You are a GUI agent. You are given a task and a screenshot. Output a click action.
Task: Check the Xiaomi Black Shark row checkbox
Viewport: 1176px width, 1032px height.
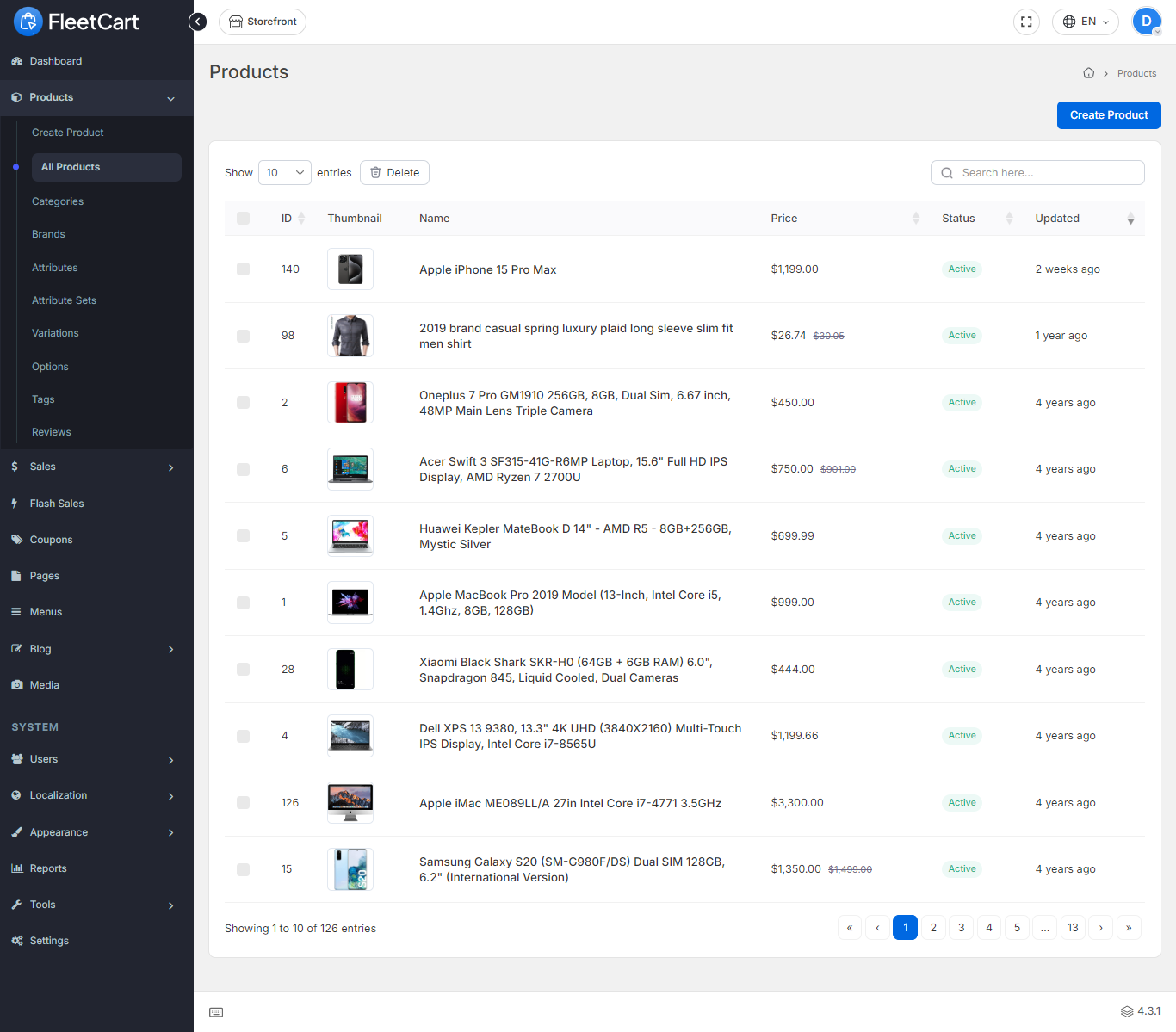[243, 670]
